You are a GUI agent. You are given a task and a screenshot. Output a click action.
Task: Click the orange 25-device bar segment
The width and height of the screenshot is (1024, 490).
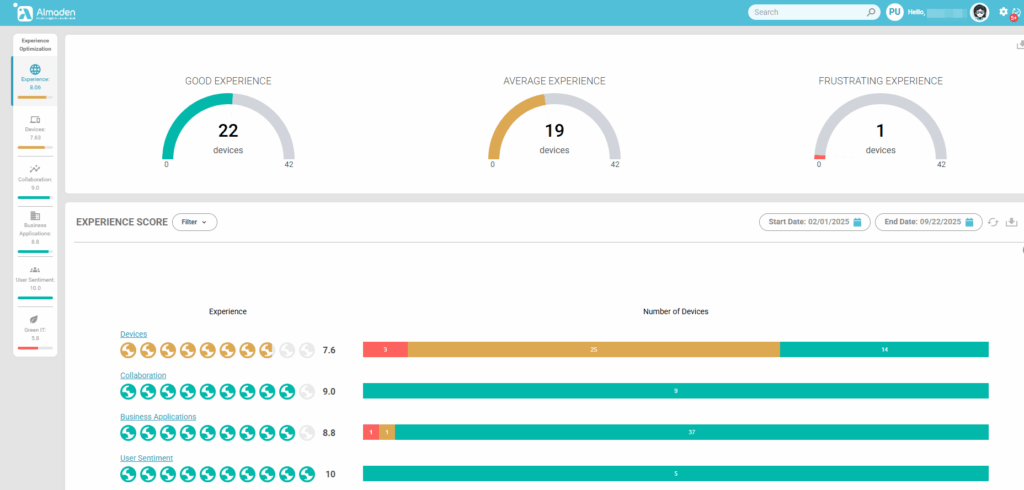(593, 350)
